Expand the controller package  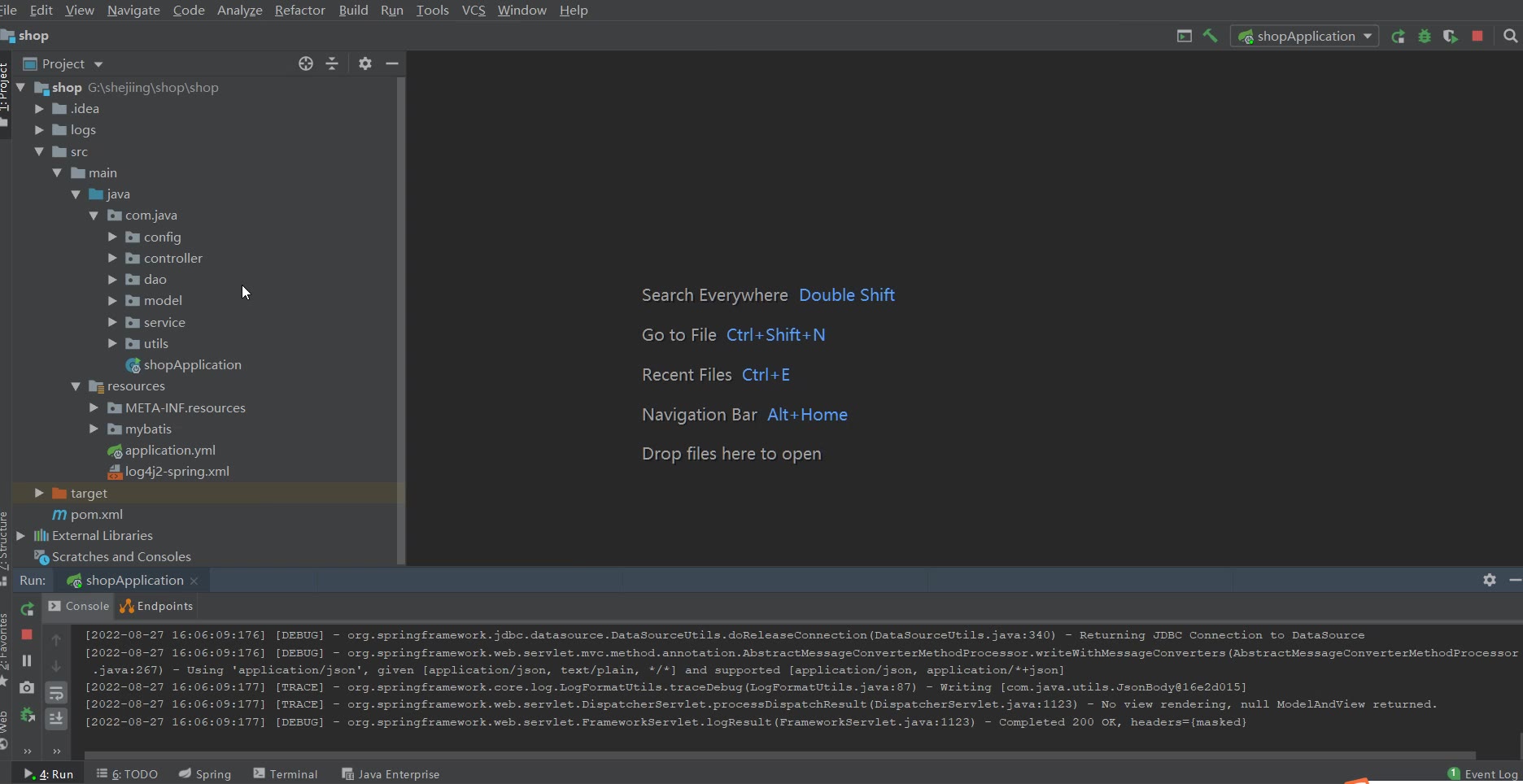(x=112, y=258)
